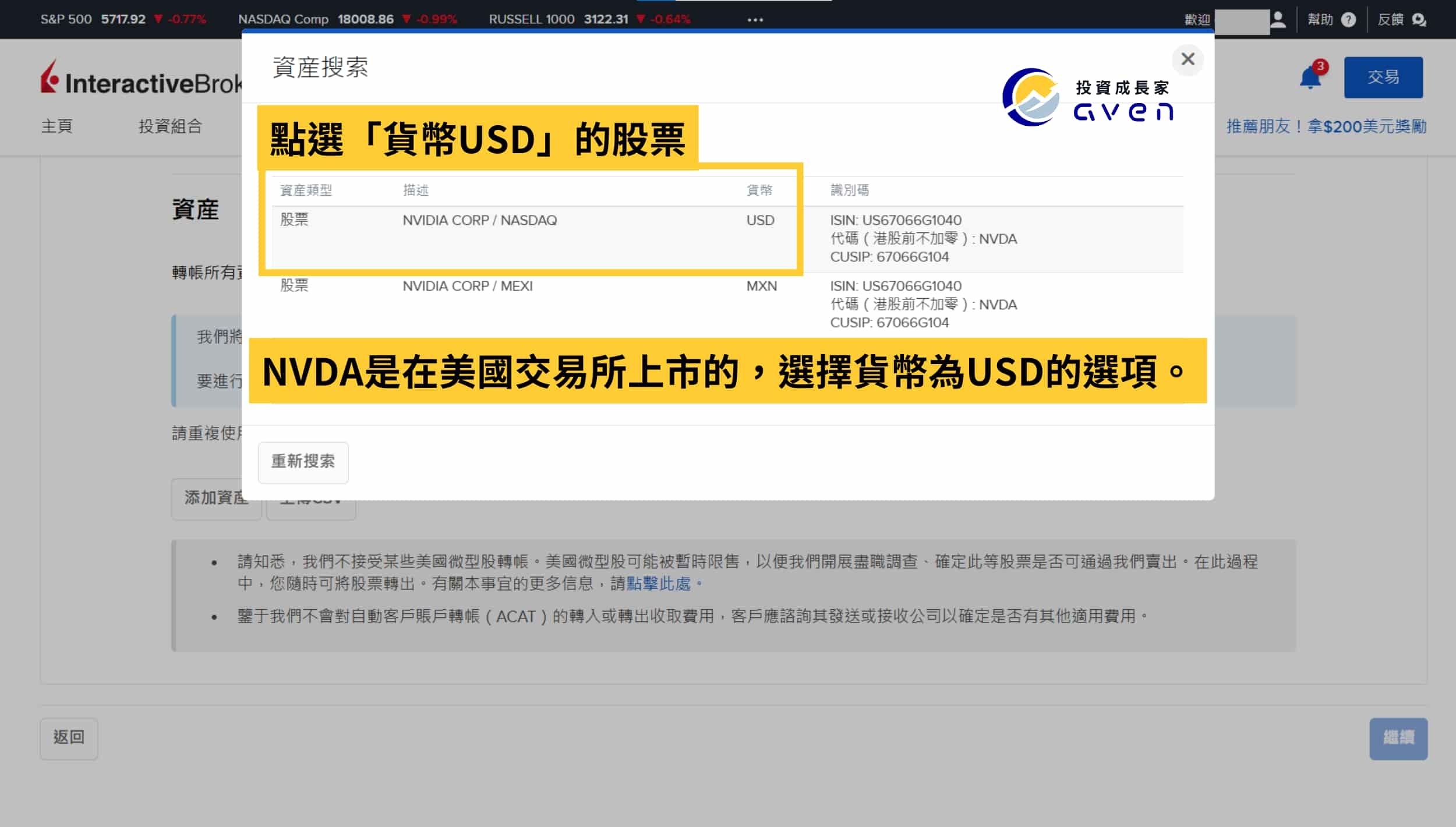Click the 幫助 label in top bar
The width and height of the screenshot is (1456, 827).
pyautogui.click(x=1320, y=20)
